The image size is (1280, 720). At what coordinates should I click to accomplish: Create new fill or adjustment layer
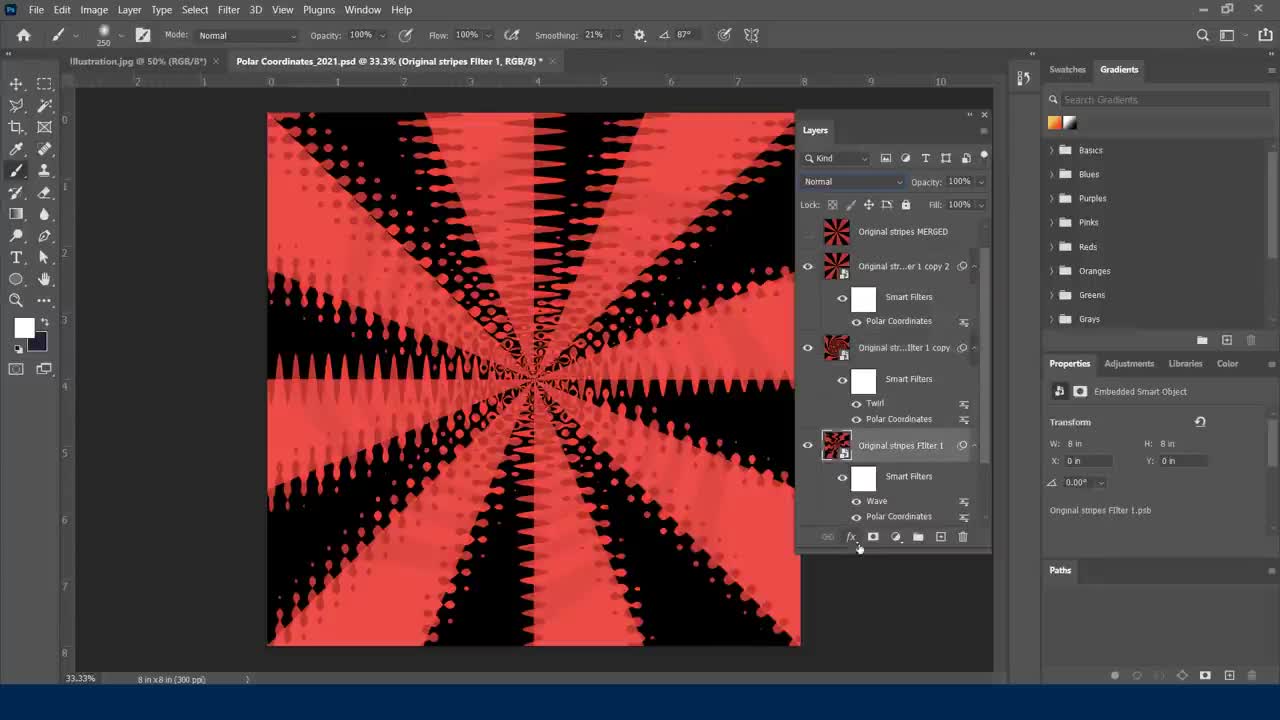(x=896, y=537)
